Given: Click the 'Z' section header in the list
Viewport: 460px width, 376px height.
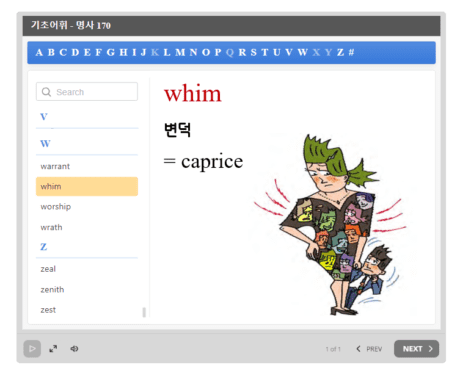Looking at the screenshot, I should [x=44, y=247].
